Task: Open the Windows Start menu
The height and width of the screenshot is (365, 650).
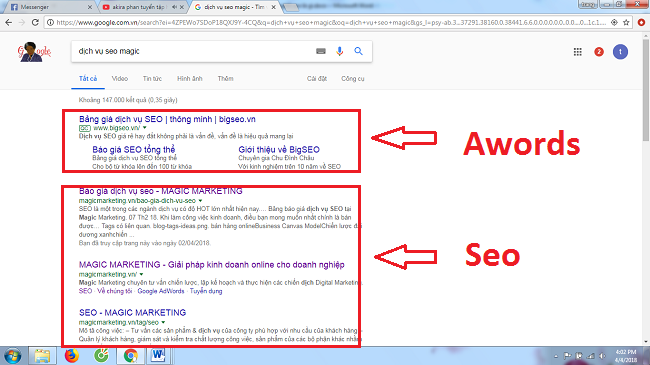Action: tap(12, 356)
